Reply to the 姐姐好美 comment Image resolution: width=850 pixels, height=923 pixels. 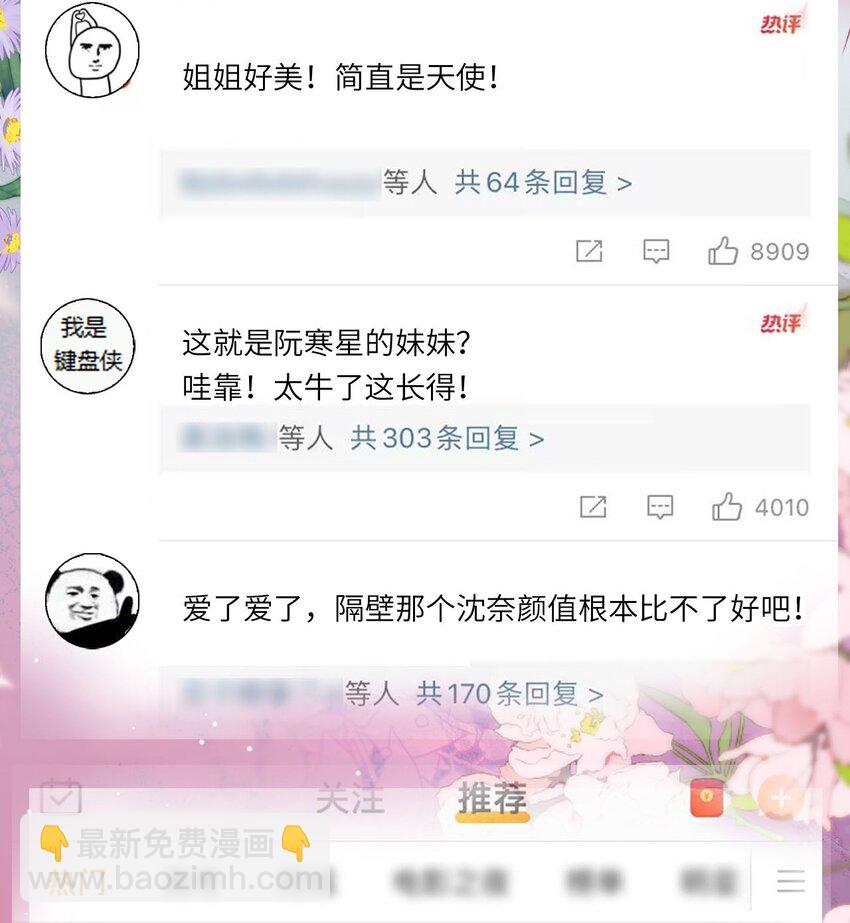[656, 251]
